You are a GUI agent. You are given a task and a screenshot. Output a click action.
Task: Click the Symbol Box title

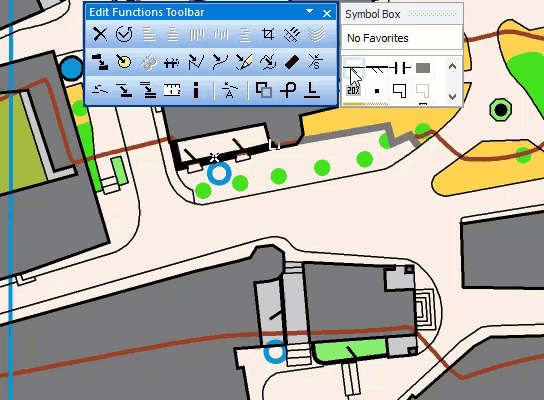click(373, 14)
